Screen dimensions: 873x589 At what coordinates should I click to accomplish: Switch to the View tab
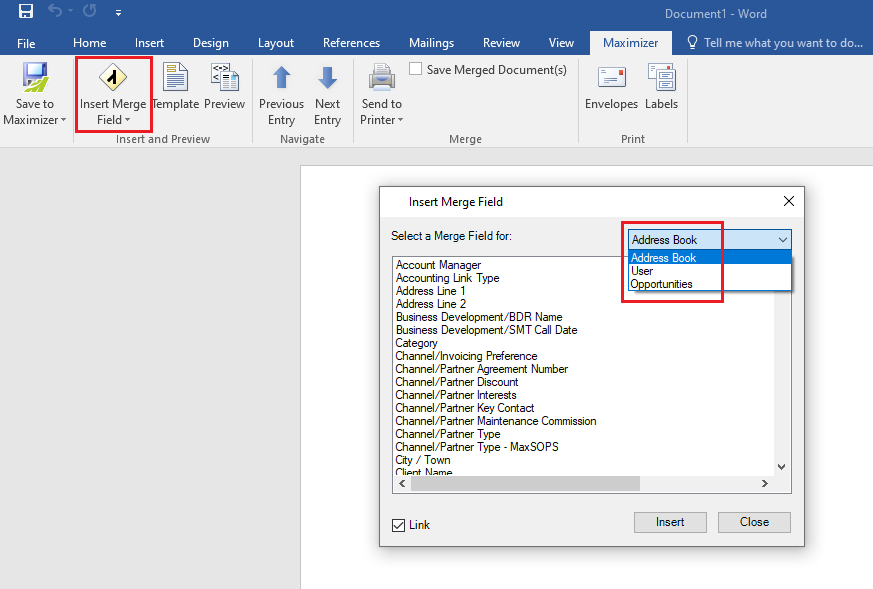(561, 43)
